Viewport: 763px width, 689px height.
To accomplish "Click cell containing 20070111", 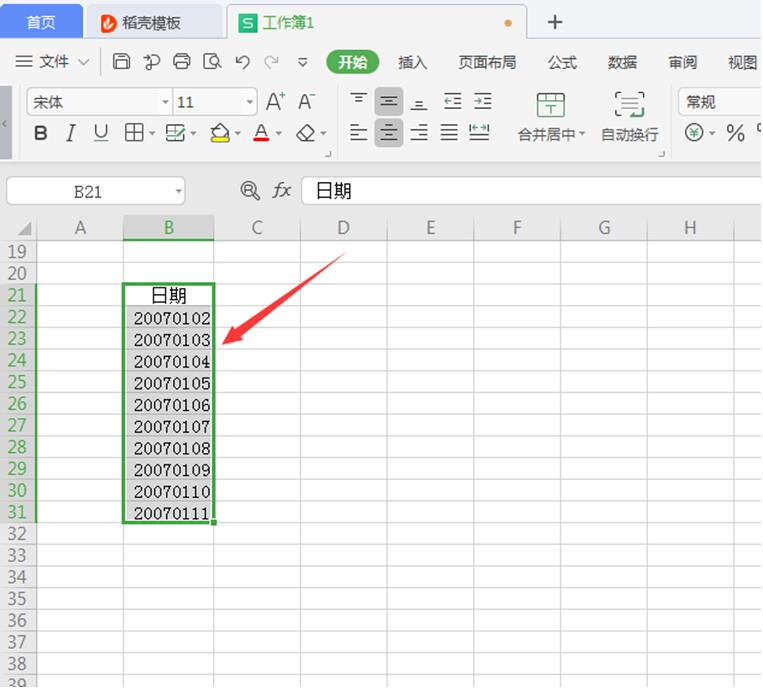I will [168, 512].
